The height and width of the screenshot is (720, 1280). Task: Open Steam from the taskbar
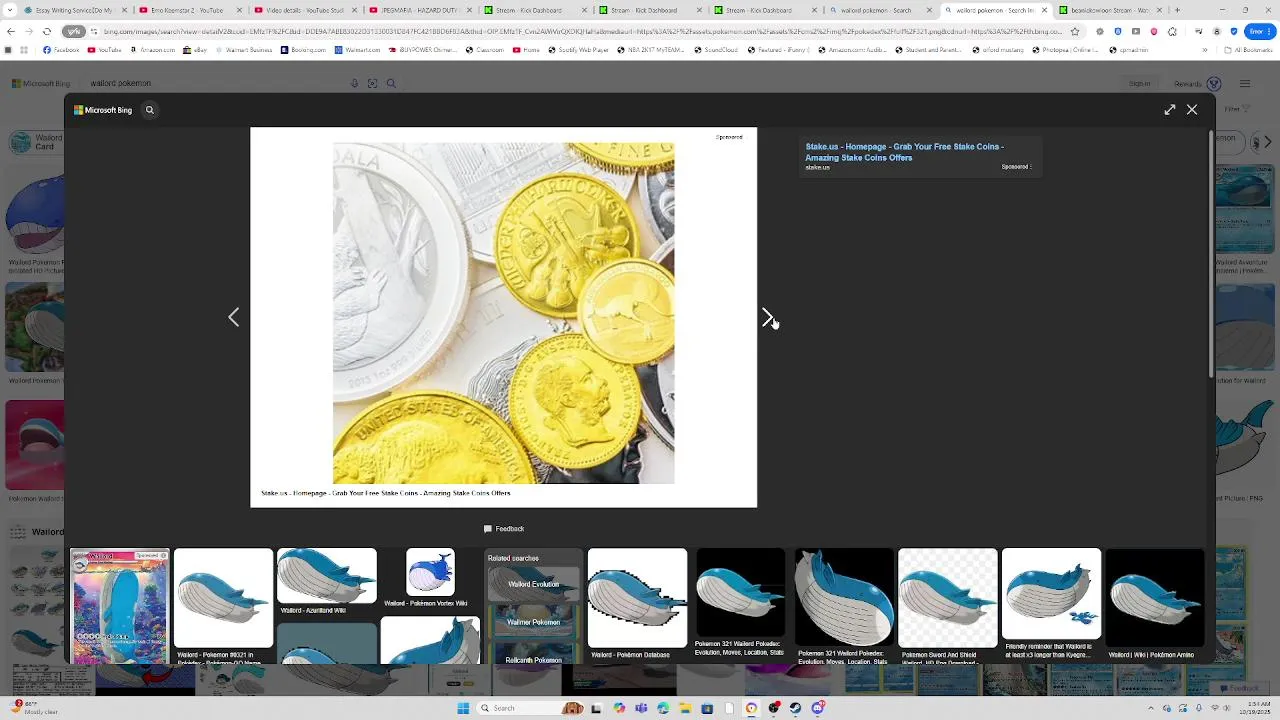795,708
